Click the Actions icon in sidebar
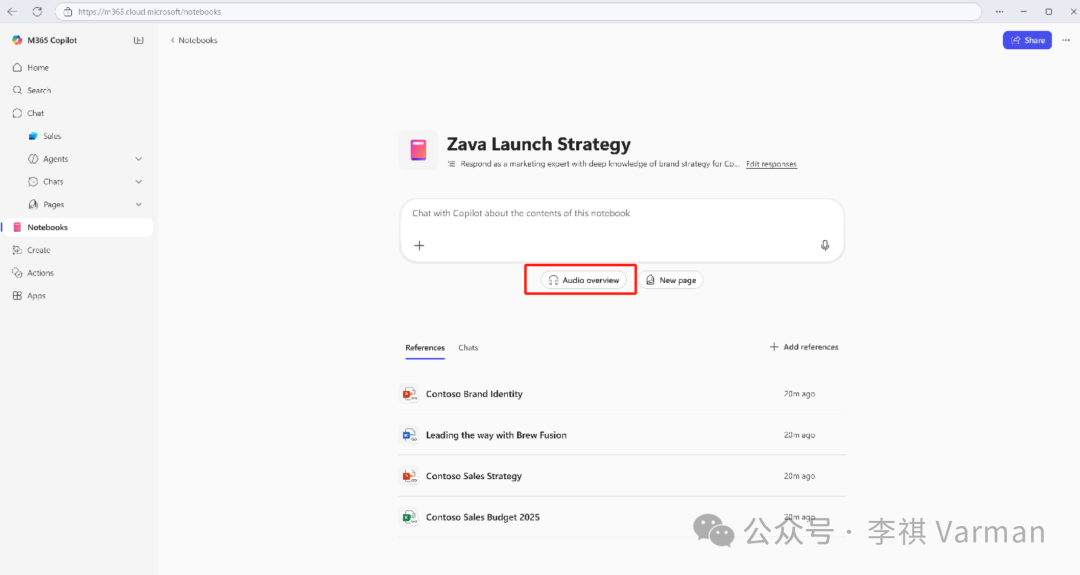The width and height of the screenshot is (1080, 575). tap(17, 273)
